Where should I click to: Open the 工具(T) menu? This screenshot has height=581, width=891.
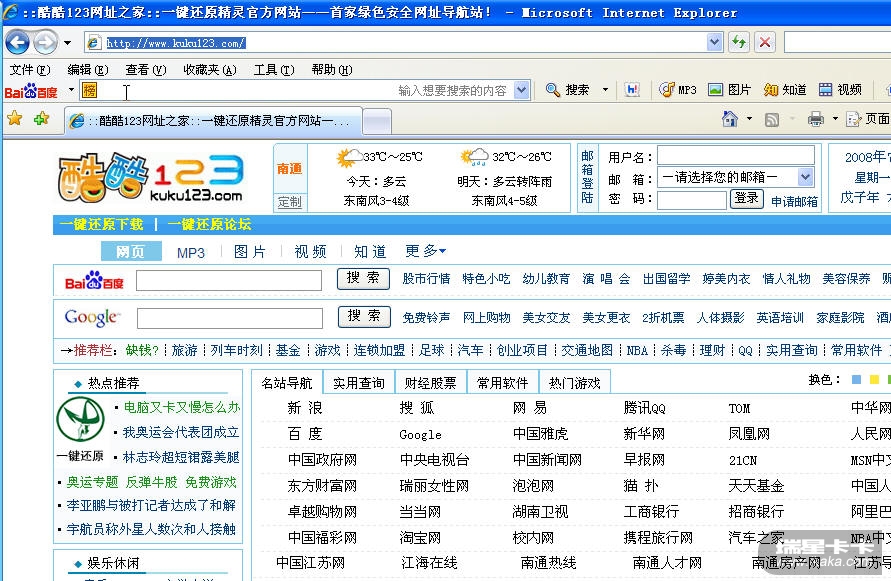[274, 69]
